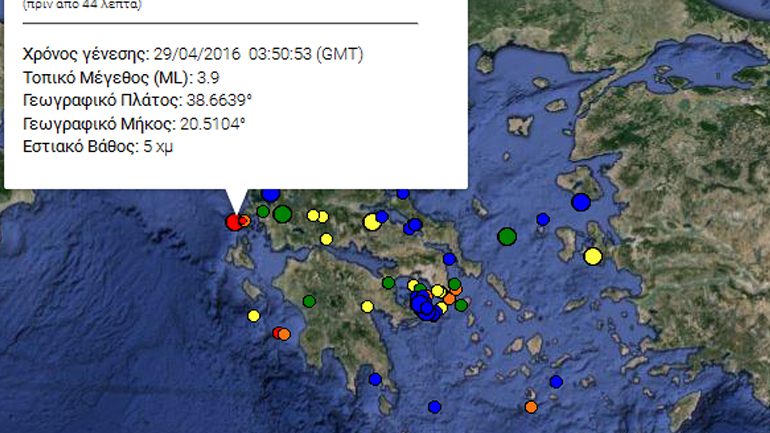Image resolution: width=770 pixels, height=433 pixels.
Task: Click the large red earthquake marker under the popup pointer
Action: click(x=234, y=222)
